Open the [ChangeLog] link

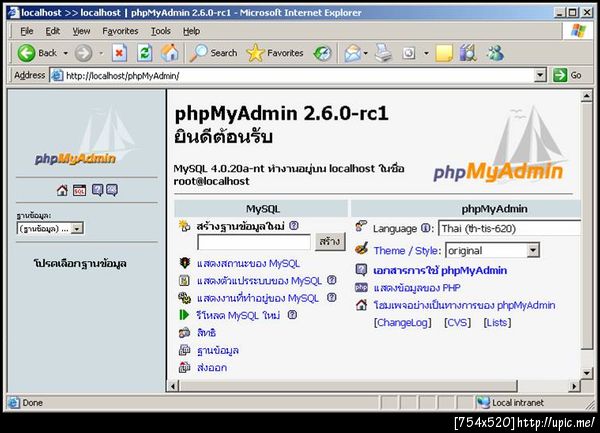(403, 323)
